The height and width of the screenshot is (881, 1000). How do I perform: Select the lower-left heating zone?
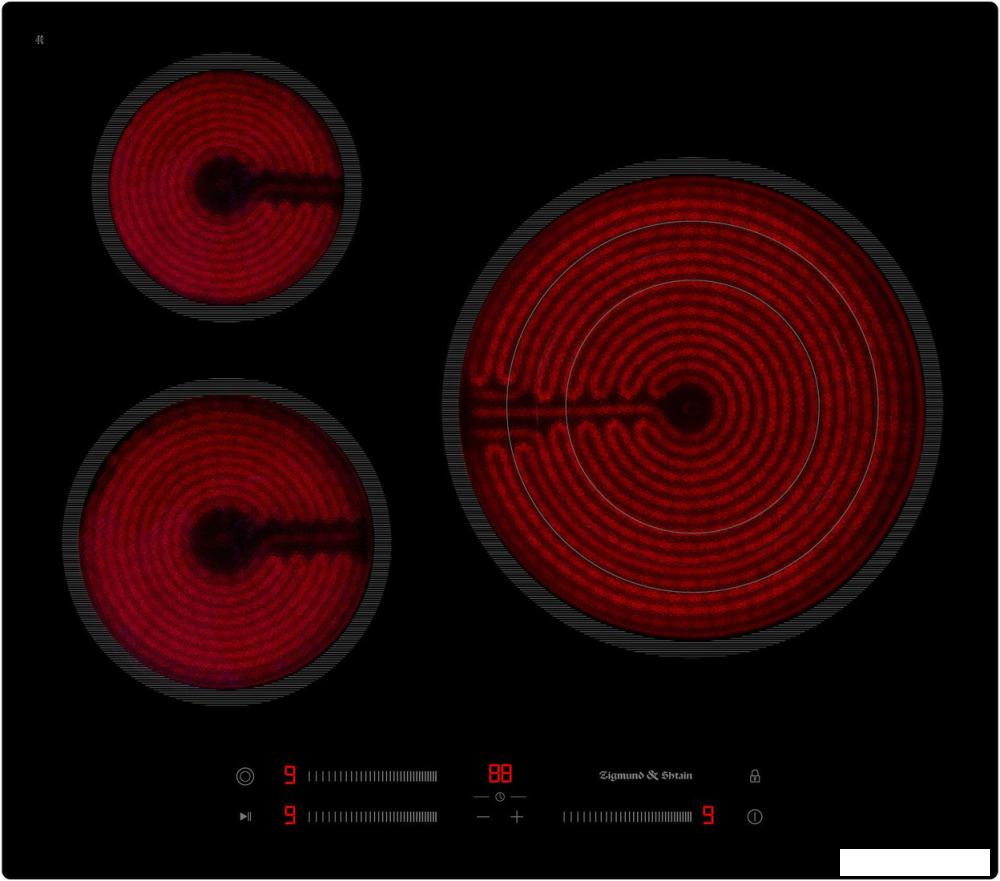point(226,541)
